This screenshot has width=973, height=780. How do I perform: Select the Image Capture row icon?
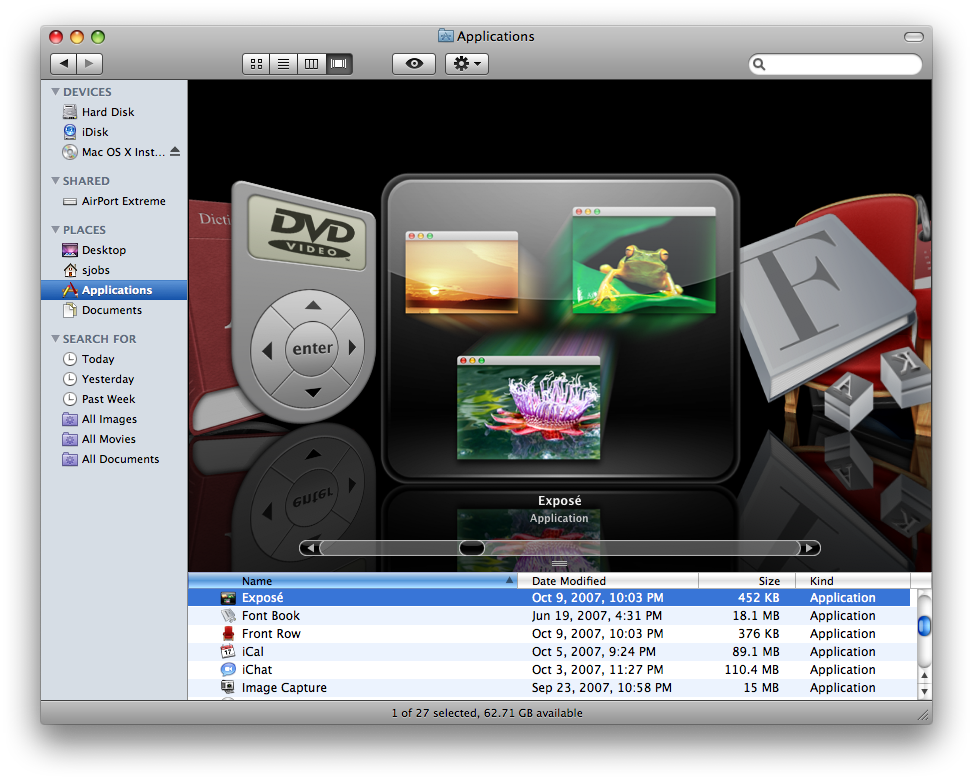[228, 688]
